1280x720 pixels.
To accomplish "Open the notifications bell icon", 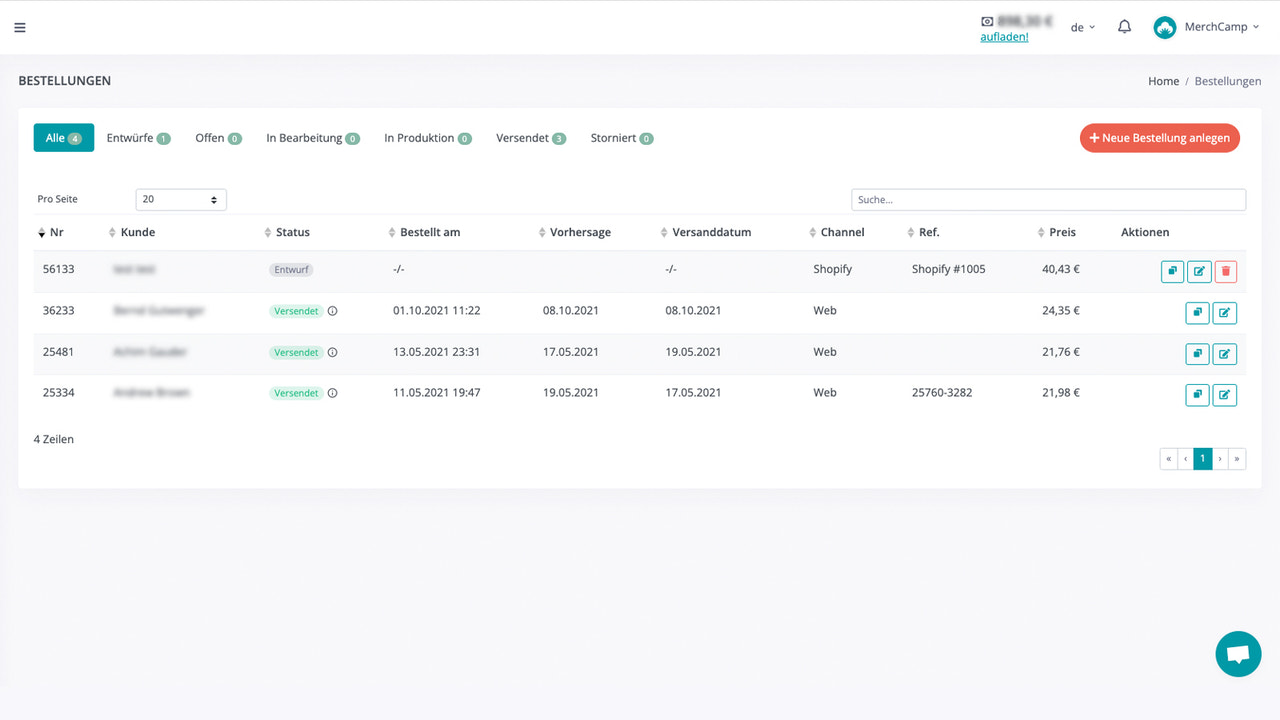I will tap(1124, 26).
